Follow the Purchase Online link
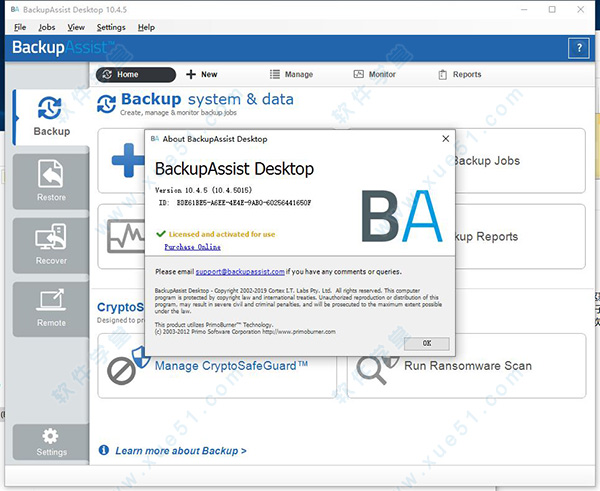Screen dimensions: 600x491 (192, 247)
